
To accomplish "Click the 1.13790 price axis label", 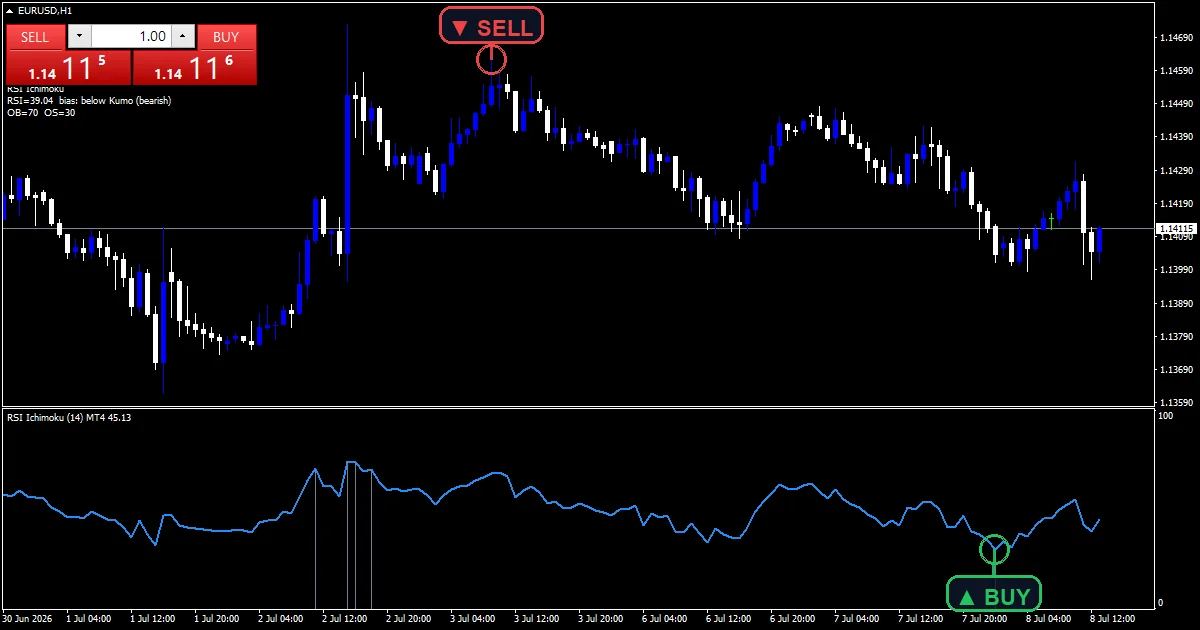I will coord(1176,337).
